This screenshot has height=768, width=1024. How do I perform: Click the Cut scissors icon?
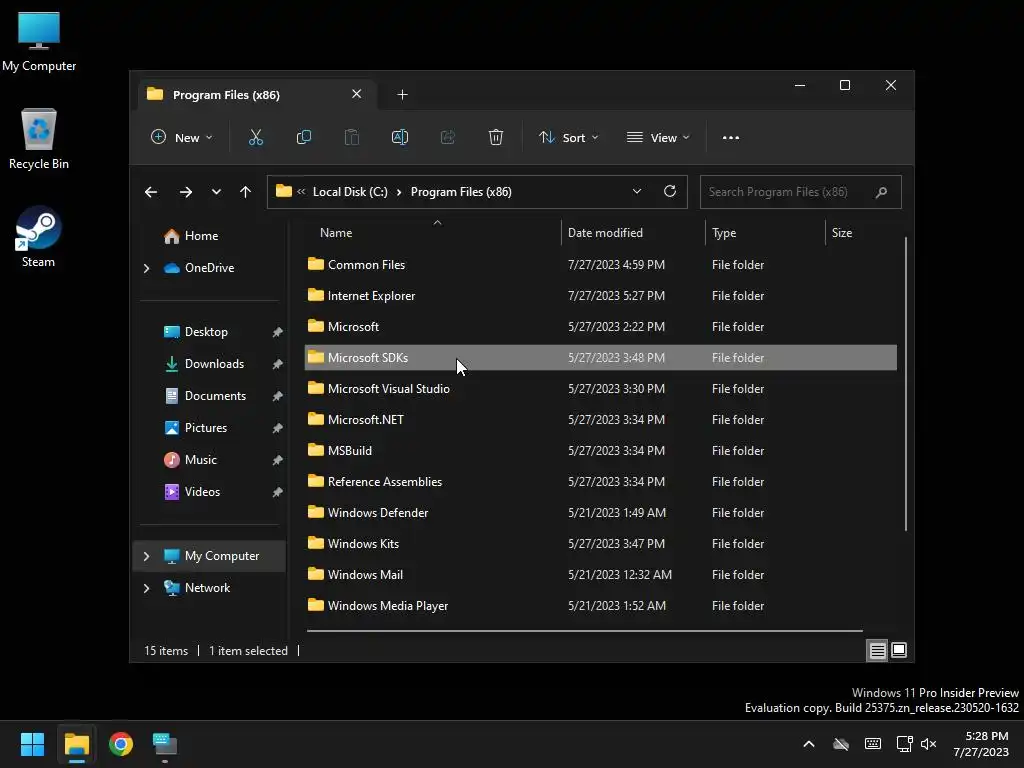click(255, 138)
